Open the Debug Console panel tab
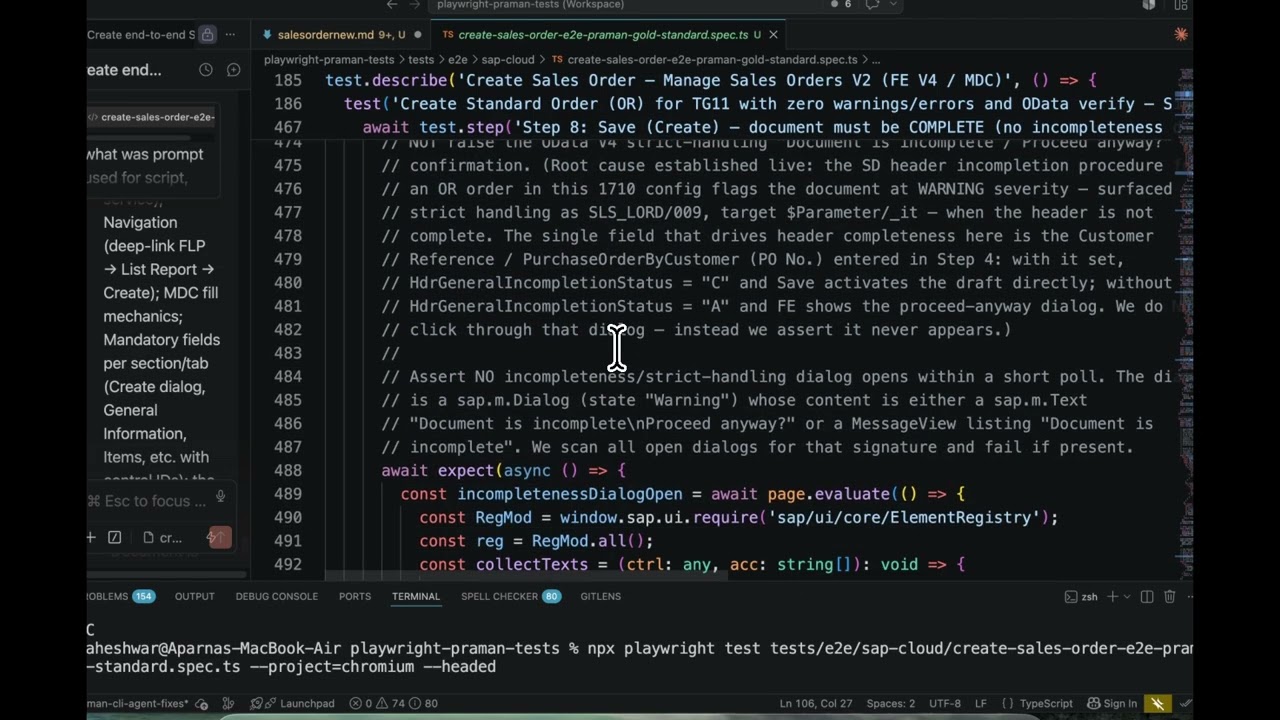This screenshot has width=1280, height=720. click(x=277, y=596)
